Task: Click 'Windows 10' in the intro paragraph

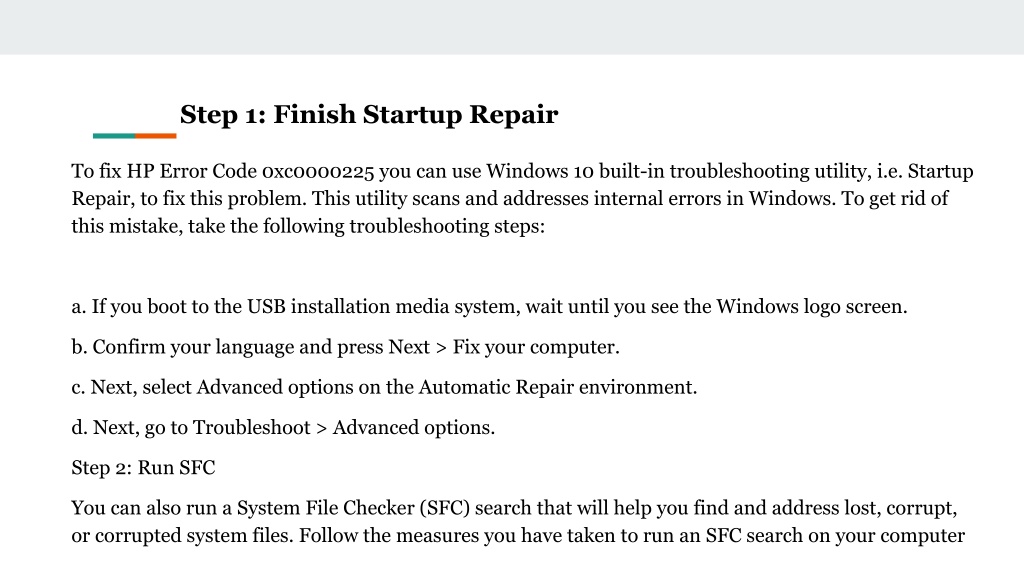Action: pyautogui.click(x=540, y=171)
